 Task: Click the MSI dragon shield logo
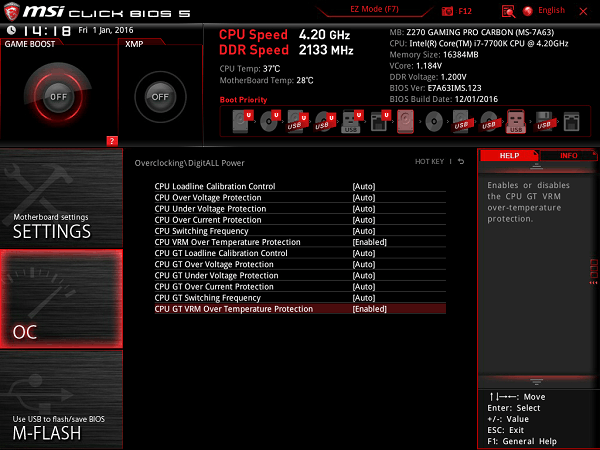[x=11, y=11]
